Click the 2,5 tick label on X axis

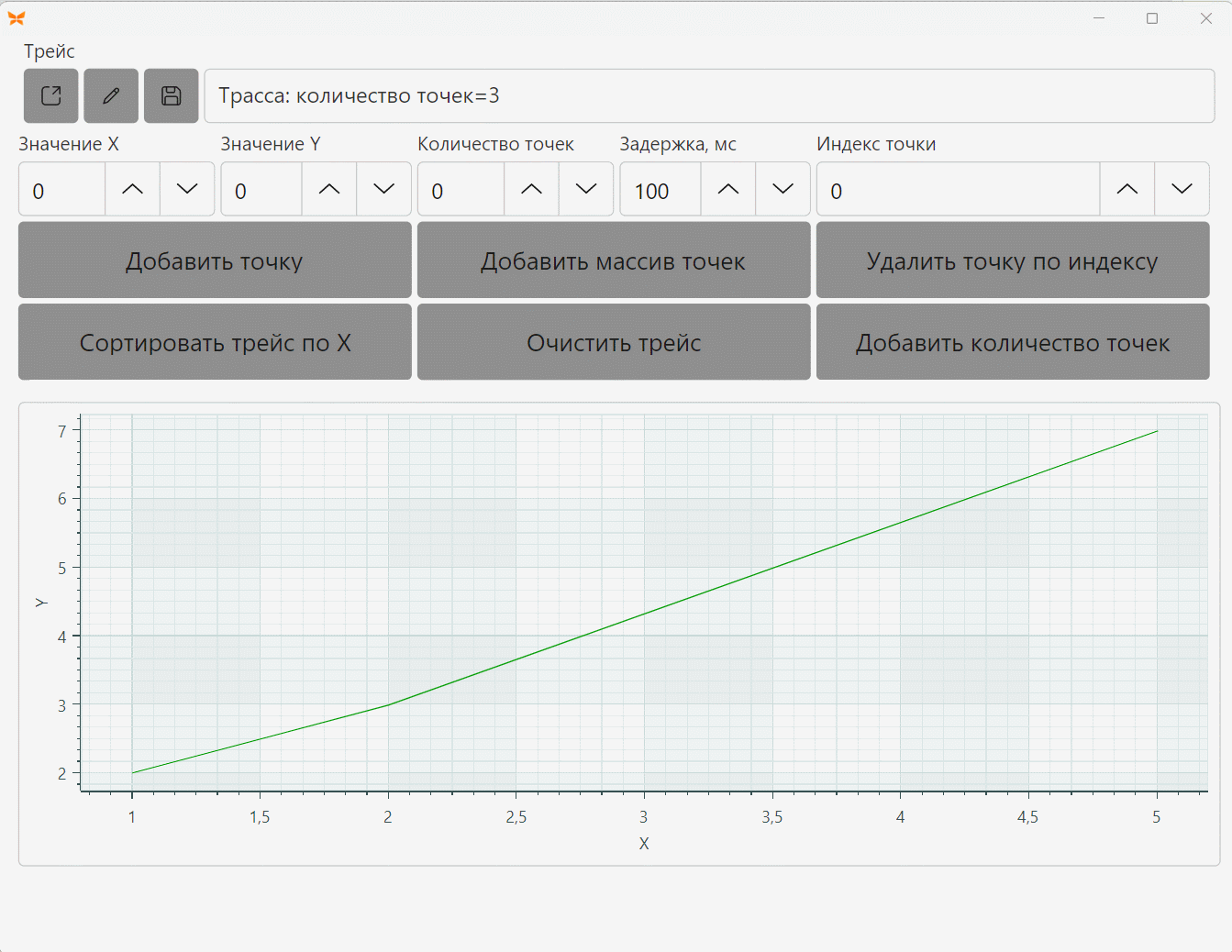click(x=516, y=817)
